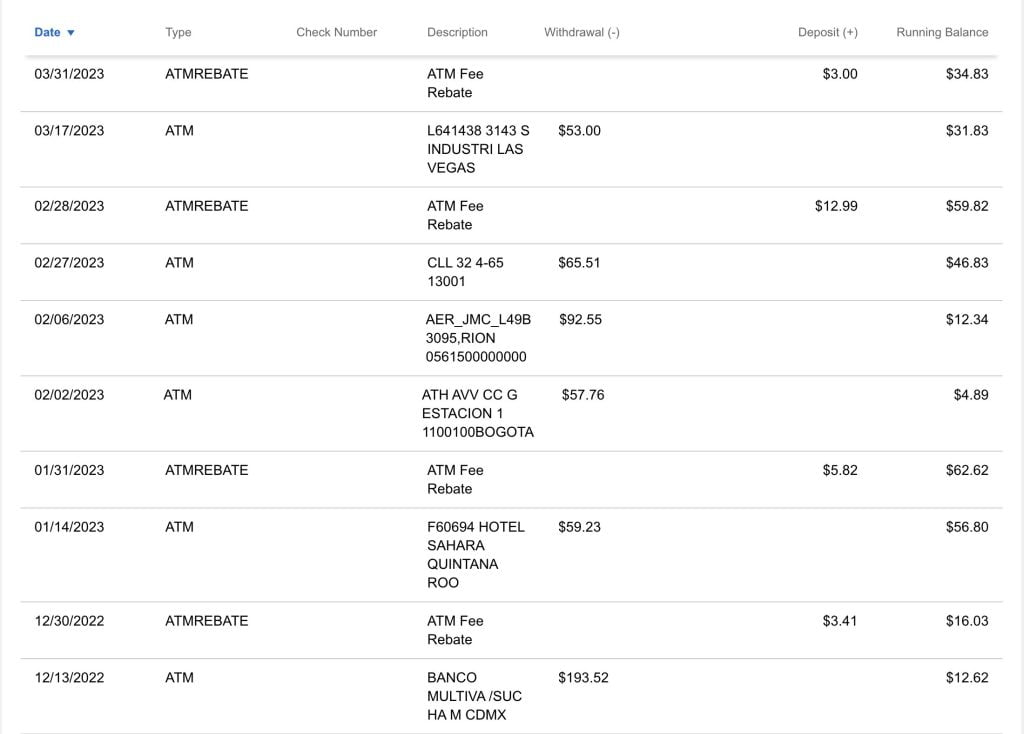Click the Withdrawal (-) column header
The image size is (1024, 734).
[581, 32]
